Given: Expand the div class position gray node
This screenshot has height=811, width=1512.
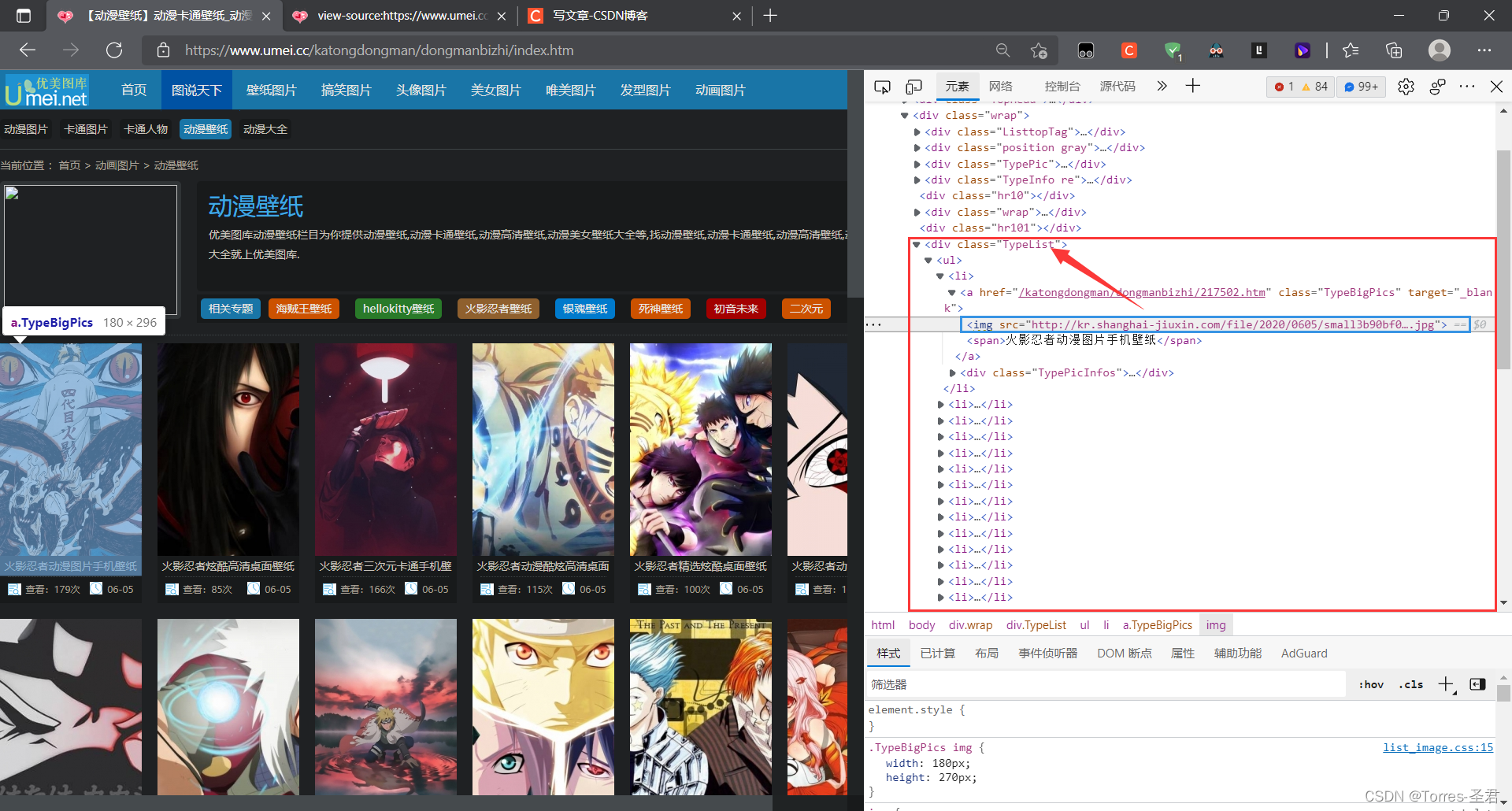Looking at the screenshot, I should coord(917,148).
